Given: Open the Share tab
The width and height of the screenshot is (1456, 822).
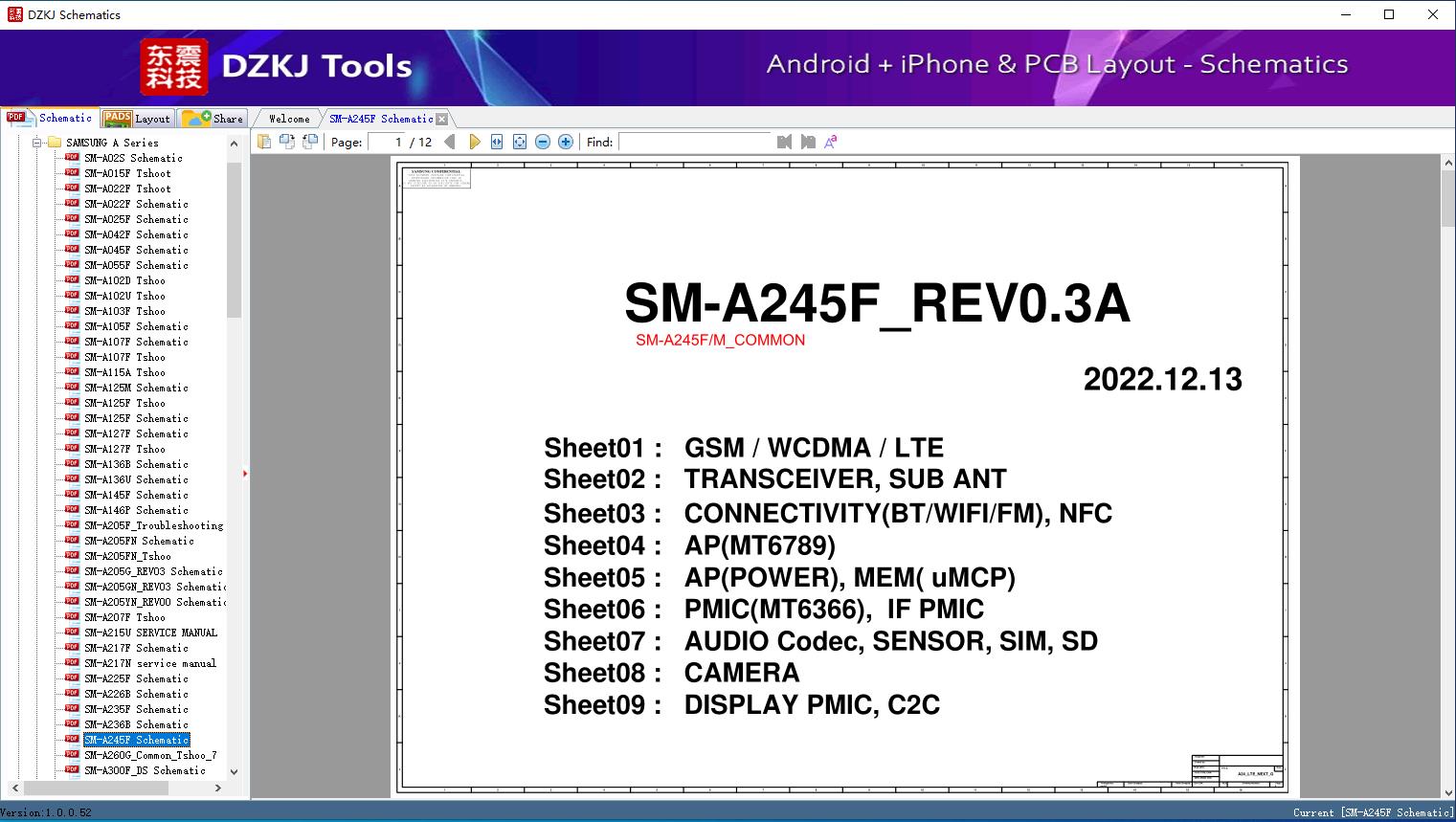Looking at the screenshot, I should click(213, 118).
